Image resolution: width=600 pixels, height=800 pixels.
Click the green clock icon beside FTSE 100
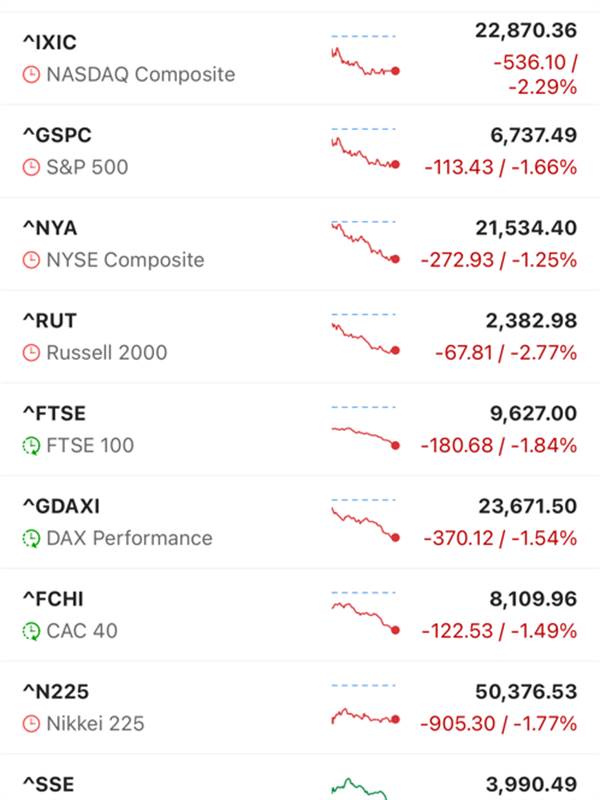[x=32, y=446]
